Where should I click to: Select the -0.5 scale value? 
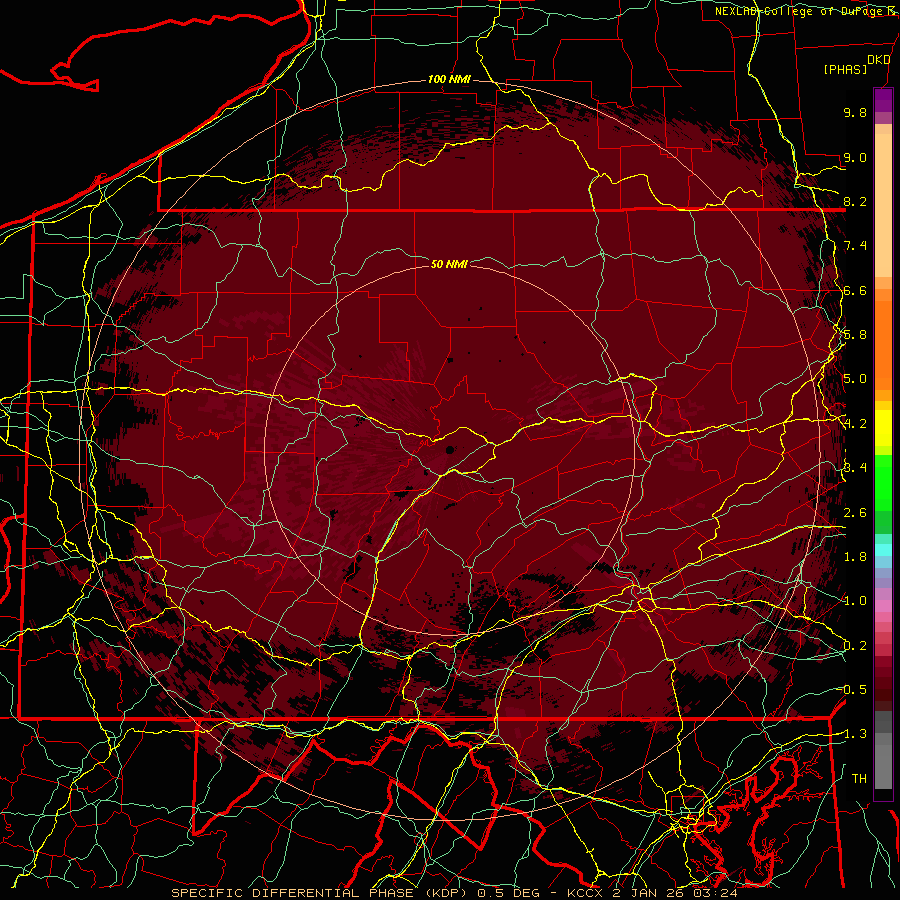pyautogui.click(x=854, y=690)
